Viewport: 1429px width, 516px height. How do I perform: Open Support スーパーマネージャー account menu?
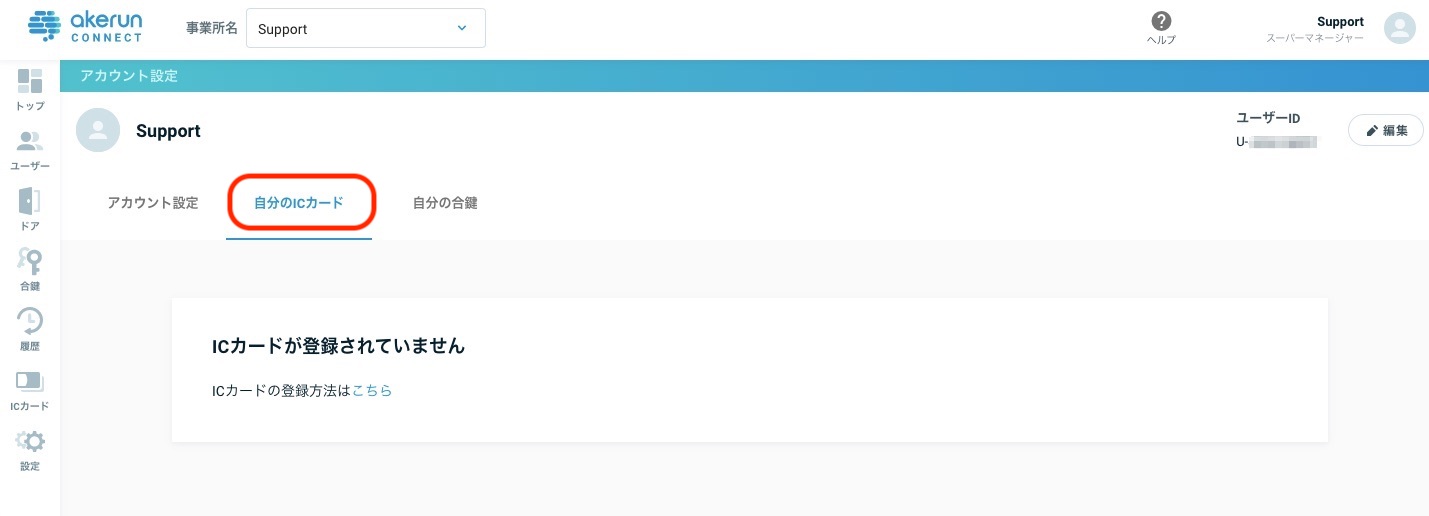pos(1315,29)
